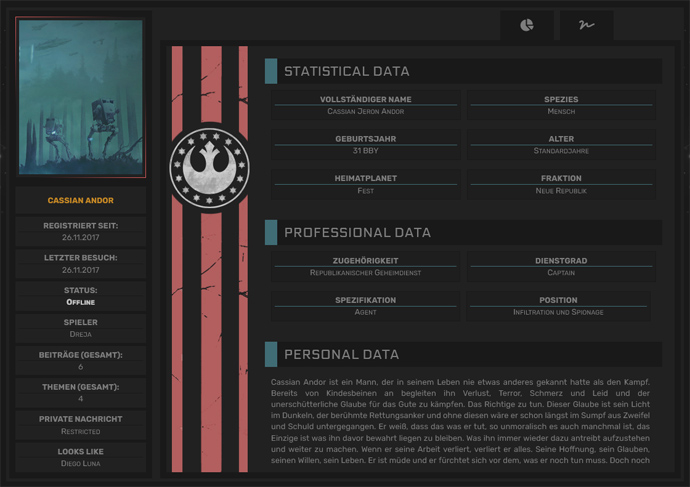
Task: Click the Looks Like Diego Luna entry
Action: [81, 457]
